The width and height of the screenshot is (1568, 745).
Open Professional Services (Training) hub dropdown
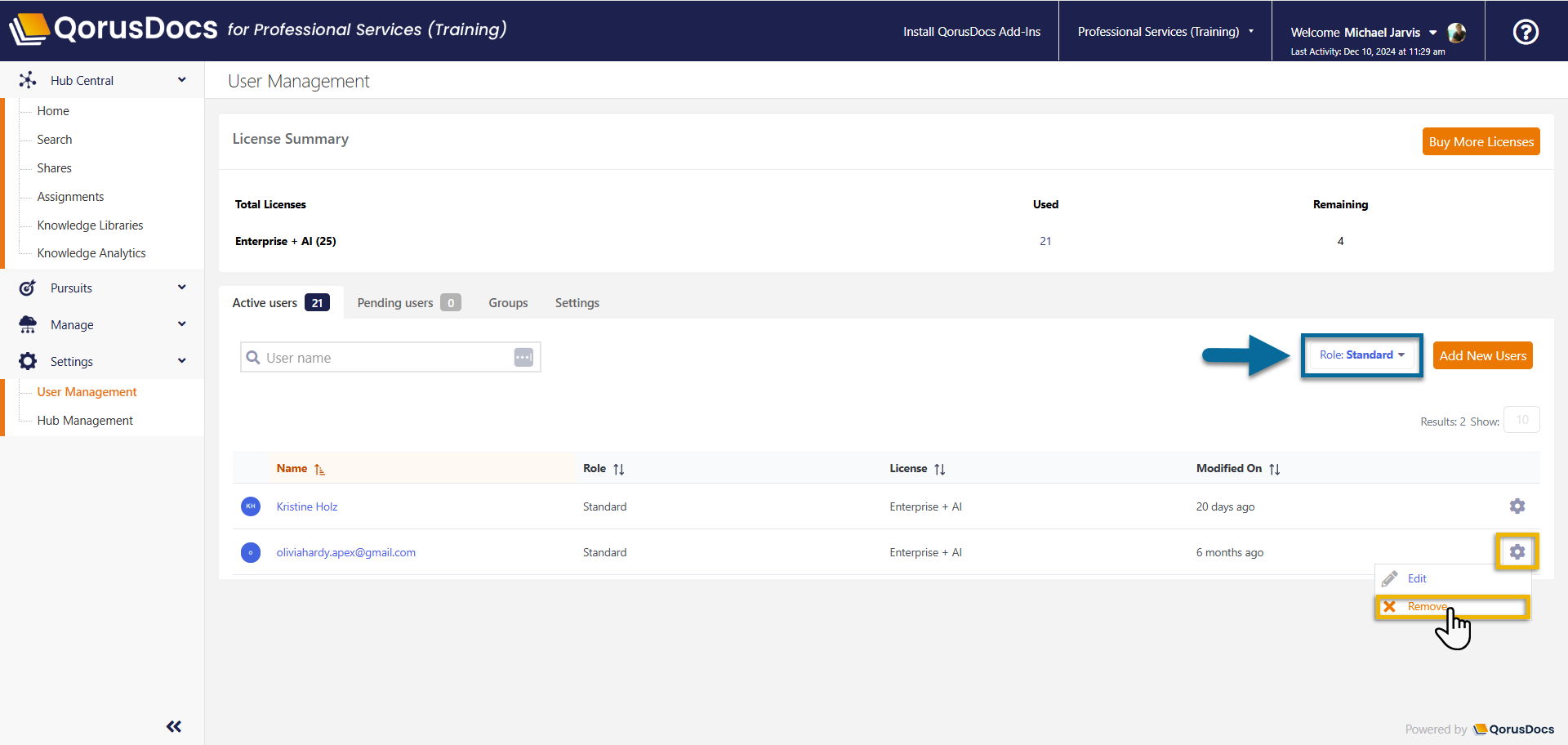click(x=1165, y=32)
